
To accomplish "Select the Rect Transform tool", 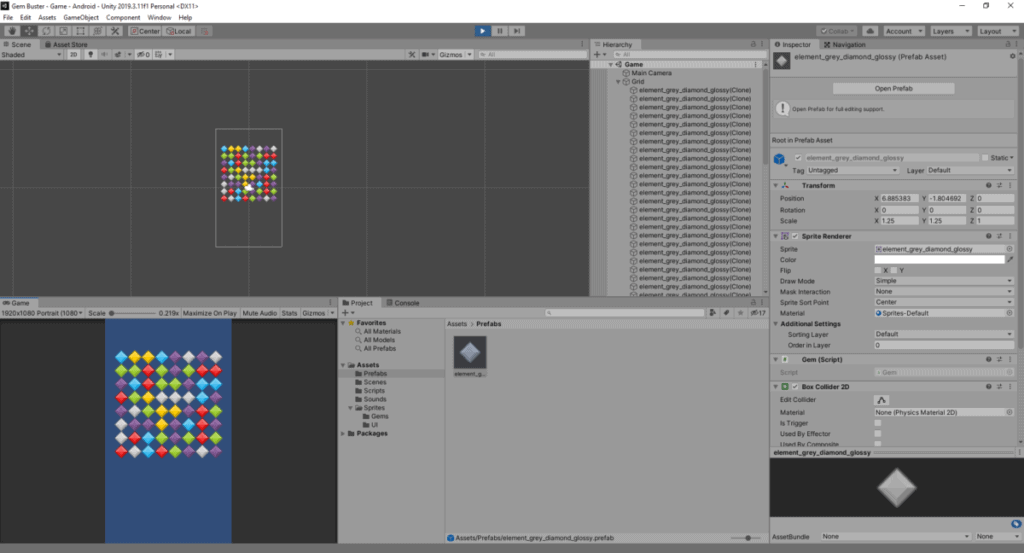I will pyautogui.click(x=80, y=31).
